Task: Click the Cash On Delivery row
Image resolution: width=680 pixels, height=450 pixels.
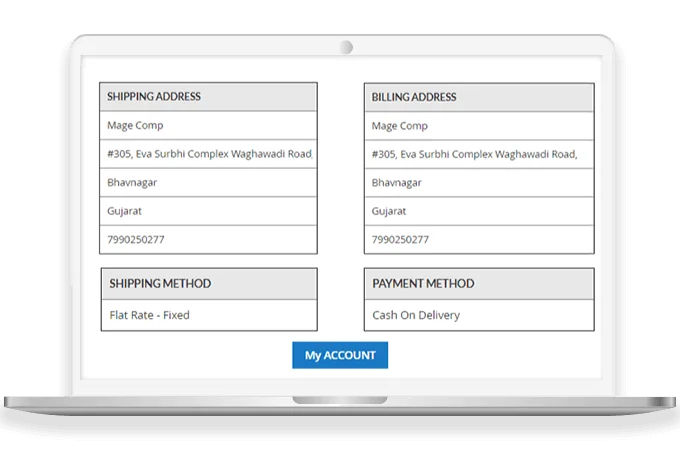Action: click(478, 315)
